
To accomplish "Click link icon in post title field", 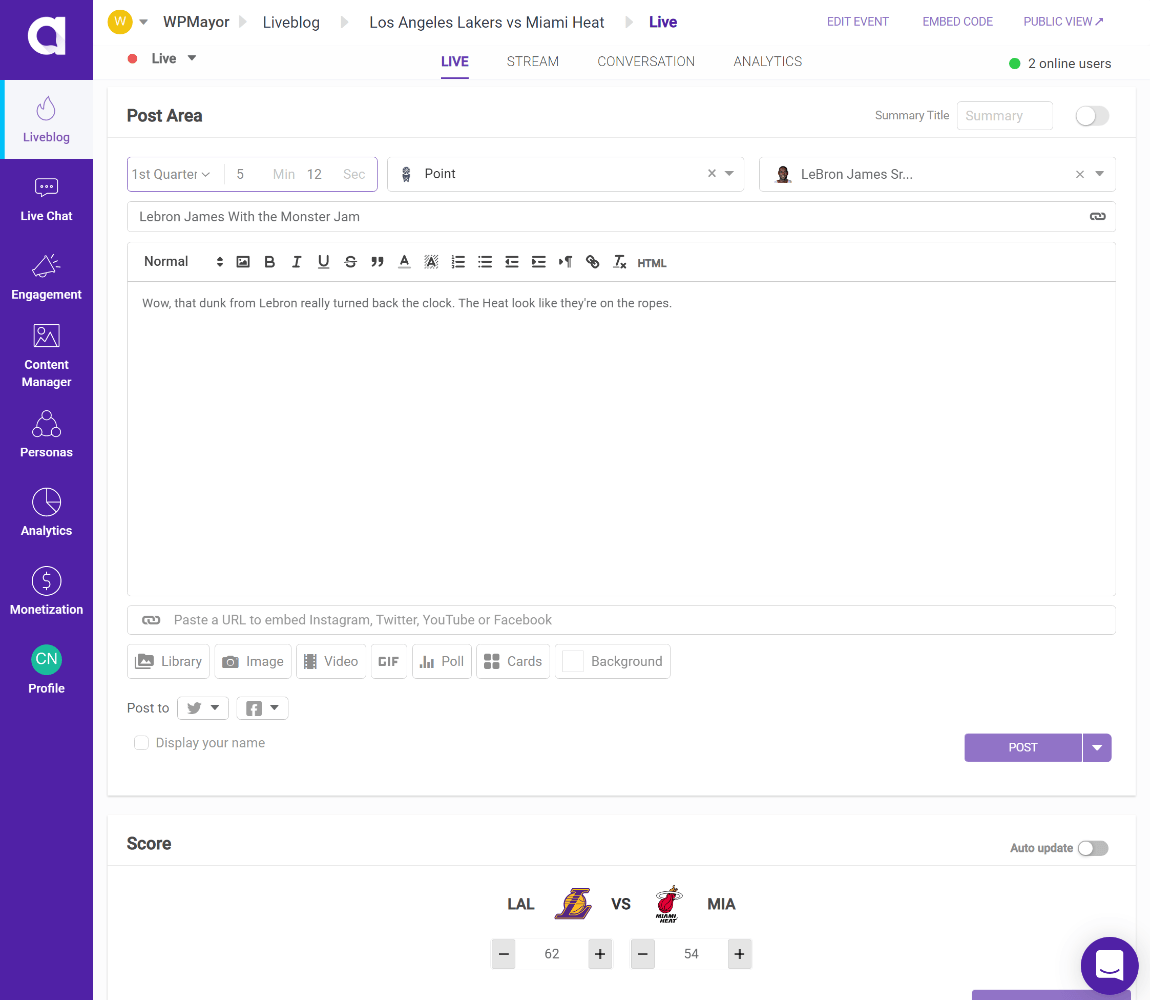I will [x=1097, y=216].
